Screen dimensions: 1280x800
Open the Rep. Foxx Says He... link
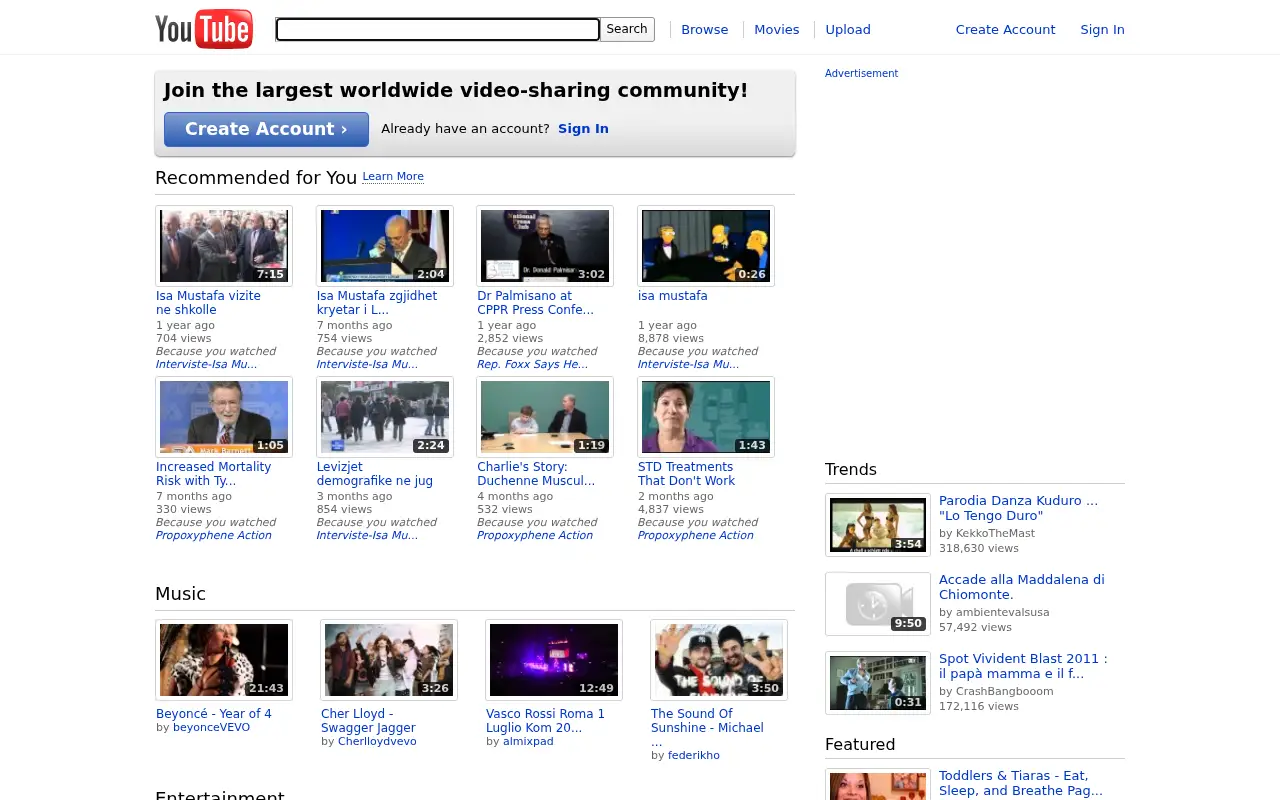[532, 365]
